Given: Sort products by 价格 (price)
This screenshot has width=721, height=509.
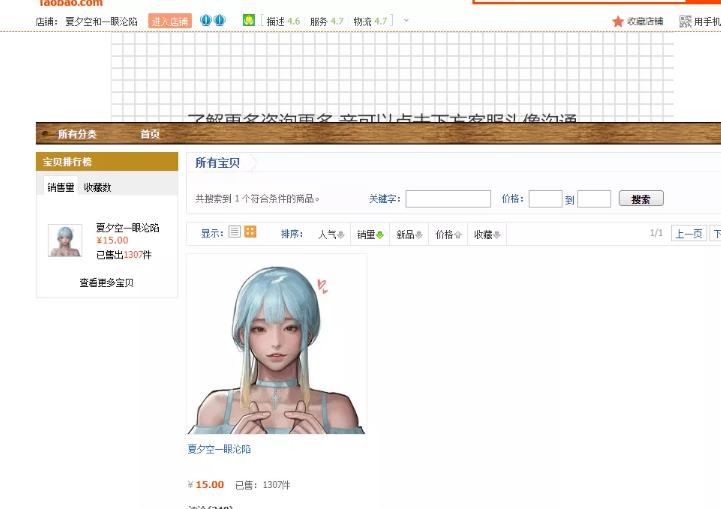Looking at the screenshot, I should [x=448, y=234].
